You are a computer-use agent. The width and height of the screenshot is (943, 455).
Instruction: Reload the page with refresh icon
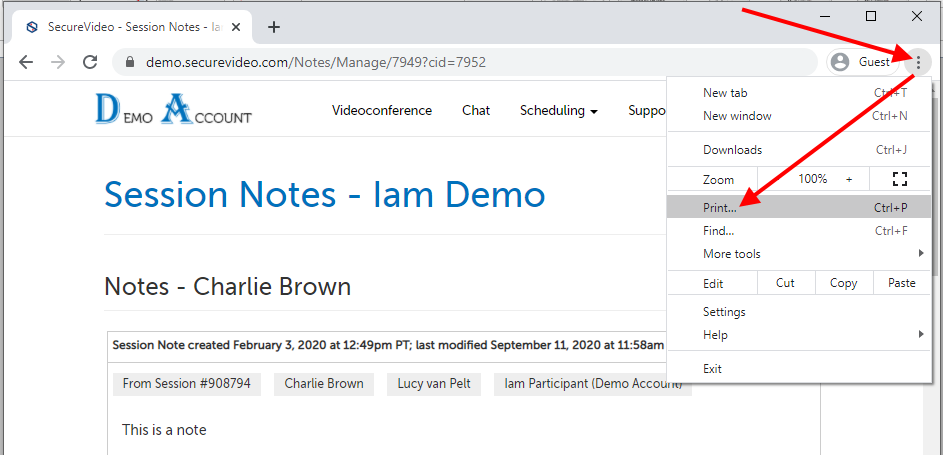pyautogui.click(x=90, y=62)
